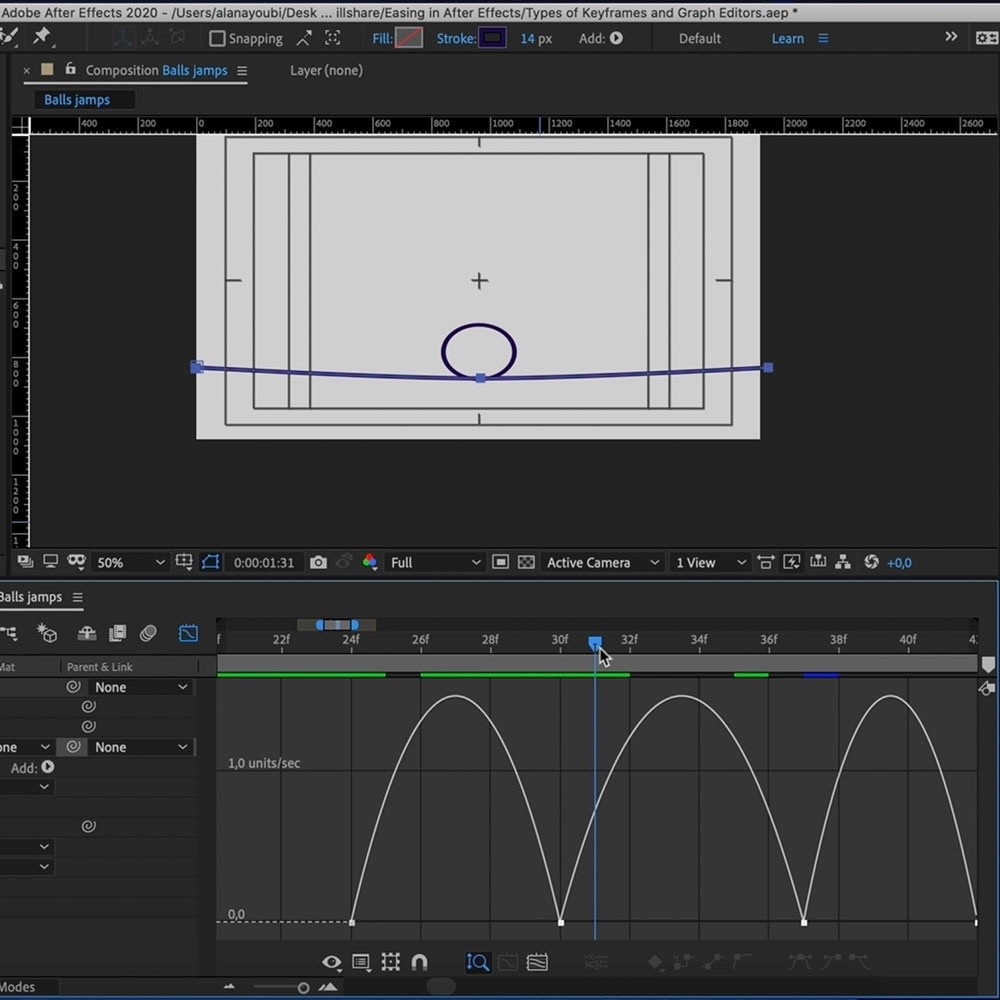Switch to the Layer (none) tab

tap(326, 70)
